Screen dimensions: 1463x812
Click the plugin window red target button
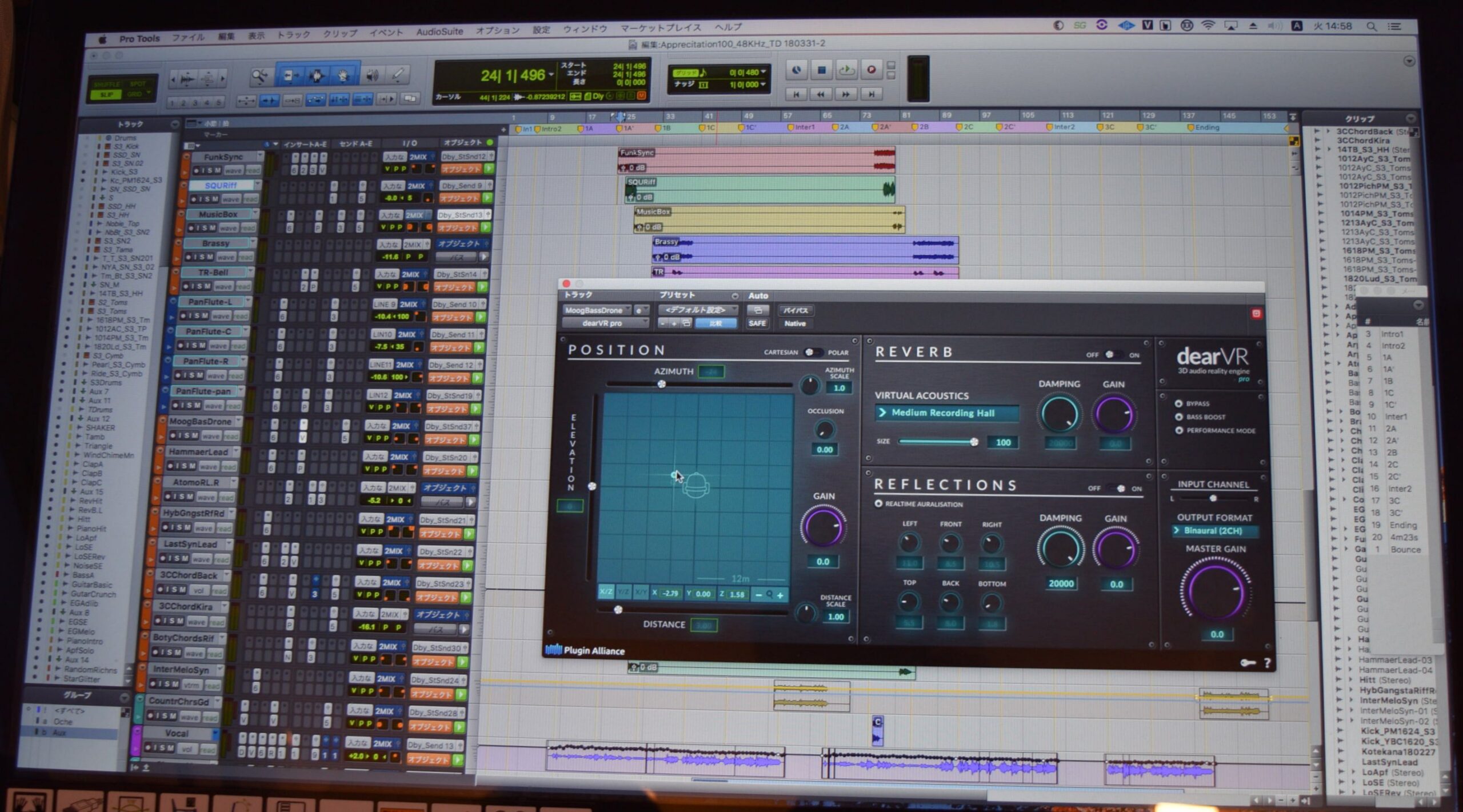coord(1256,313)
